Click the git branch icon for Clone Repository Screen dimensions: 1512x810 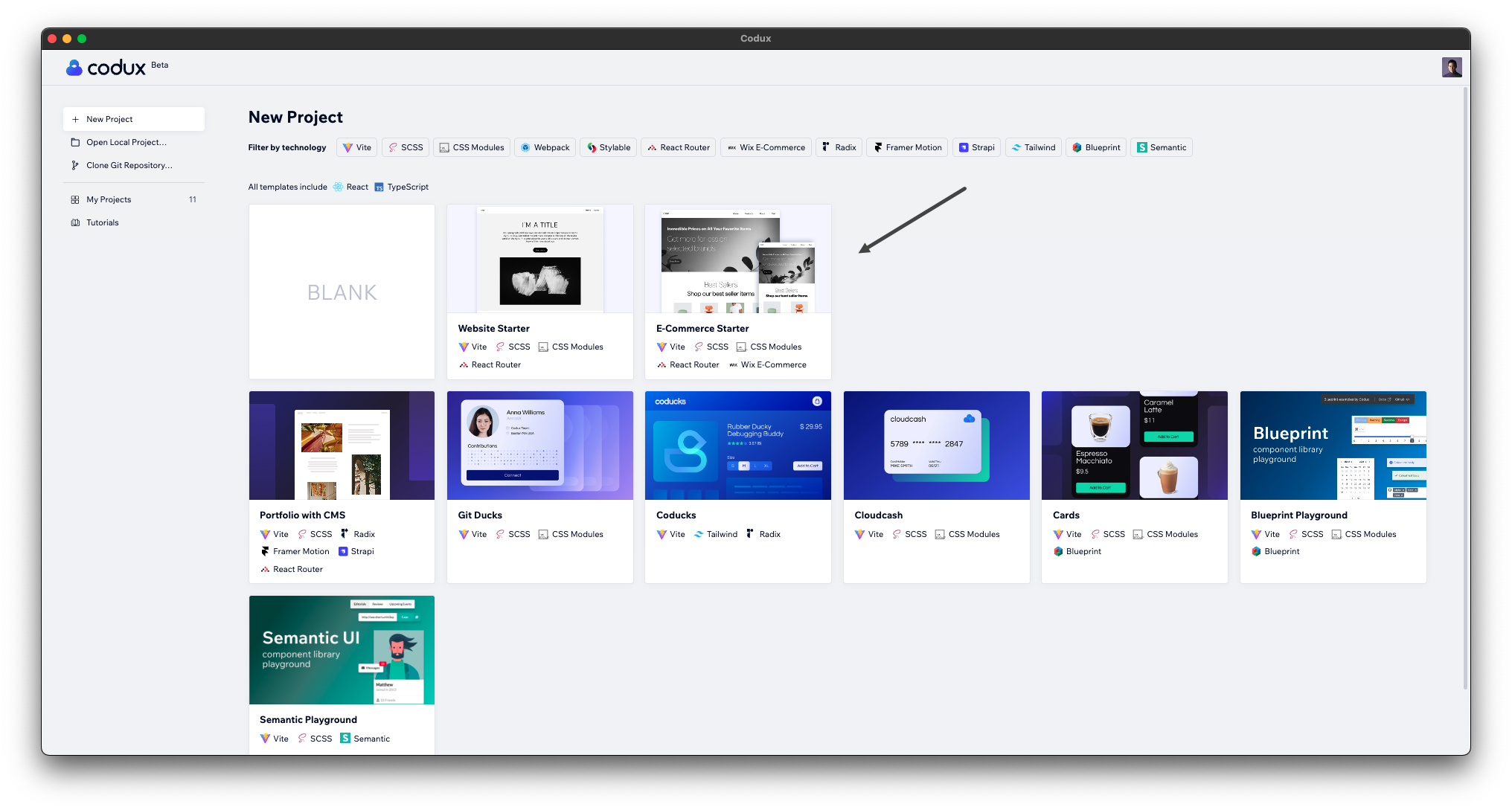pyautogui.click(x=75, y=165)
